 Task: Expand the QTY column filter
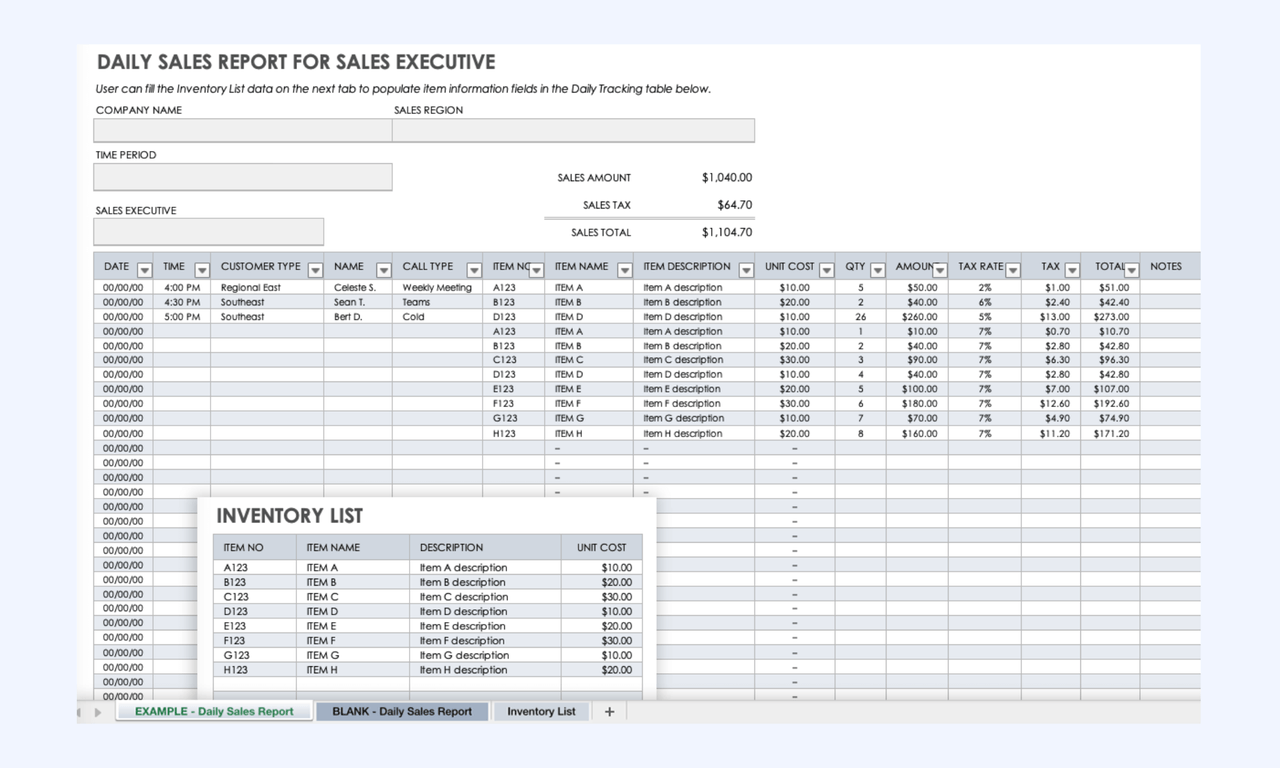click(x=877, y=270)
